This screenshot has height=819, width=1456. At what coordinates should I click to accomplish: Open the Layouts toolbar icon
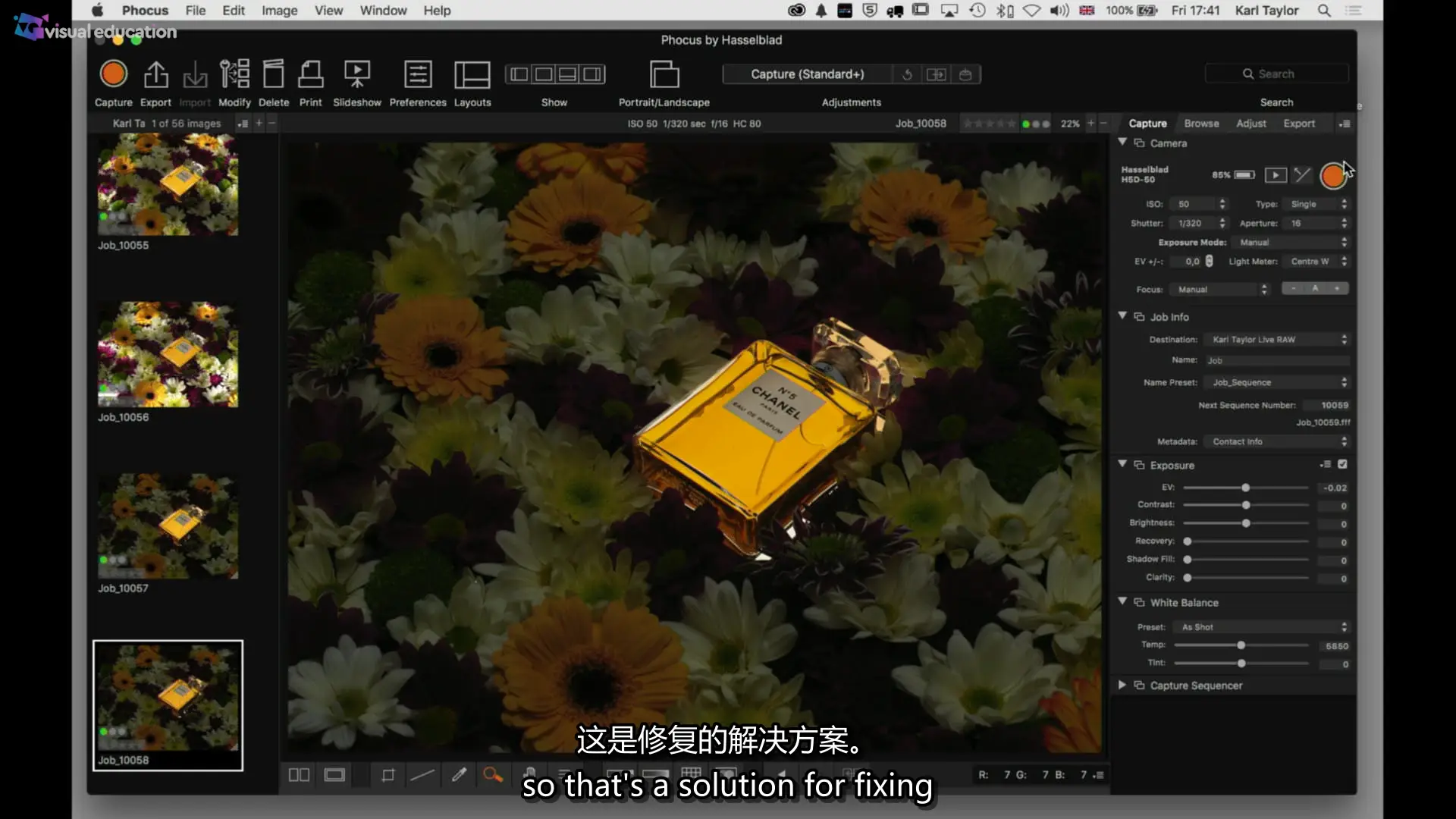click(472, 74)
